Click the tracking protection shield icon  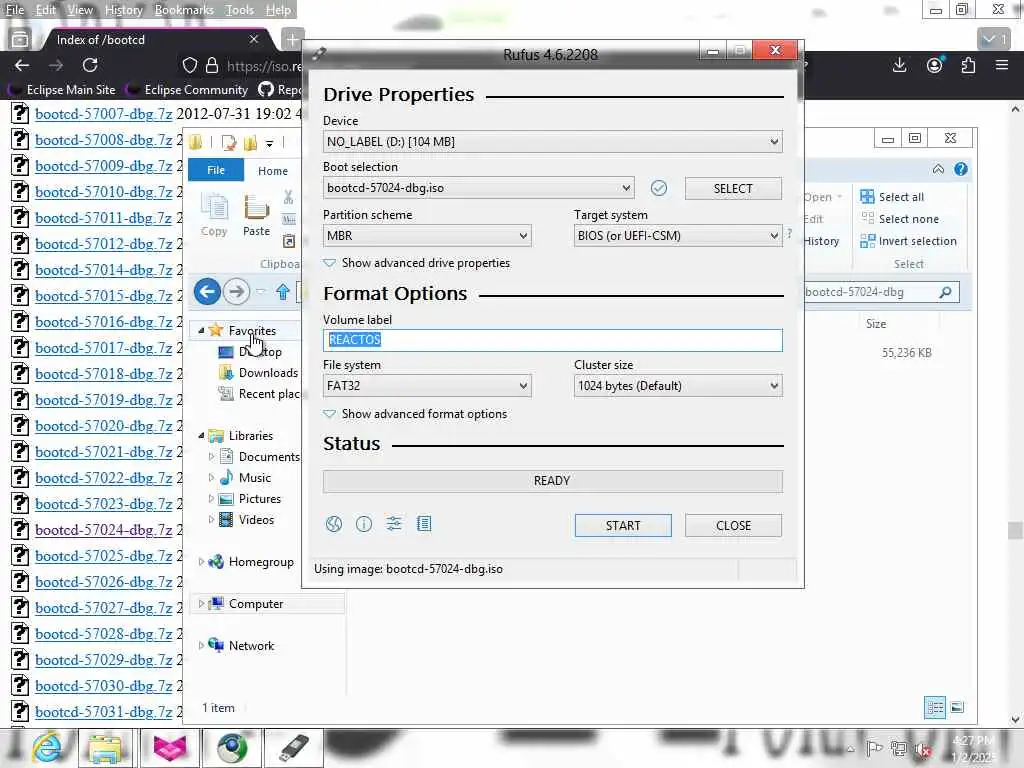click(189, 65)
